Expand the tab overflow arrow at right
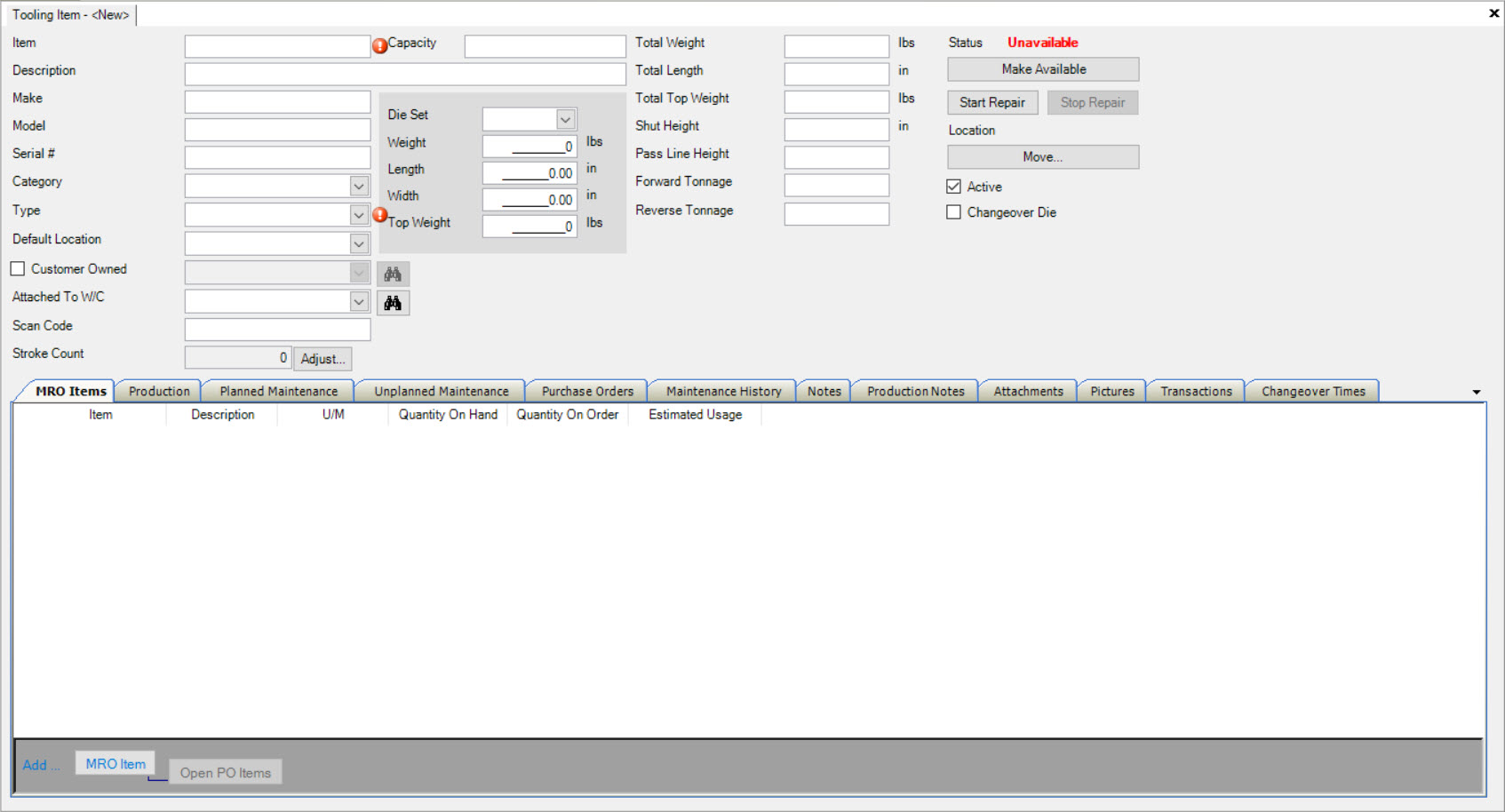 click(1477, 392)
